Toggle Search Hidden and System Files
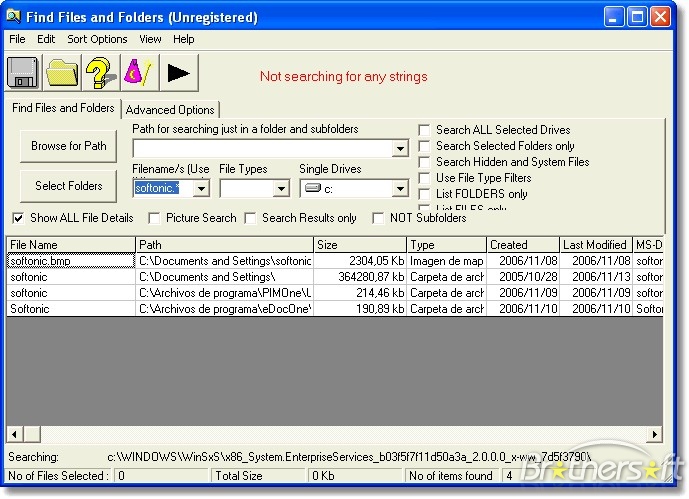 [424, 162]
